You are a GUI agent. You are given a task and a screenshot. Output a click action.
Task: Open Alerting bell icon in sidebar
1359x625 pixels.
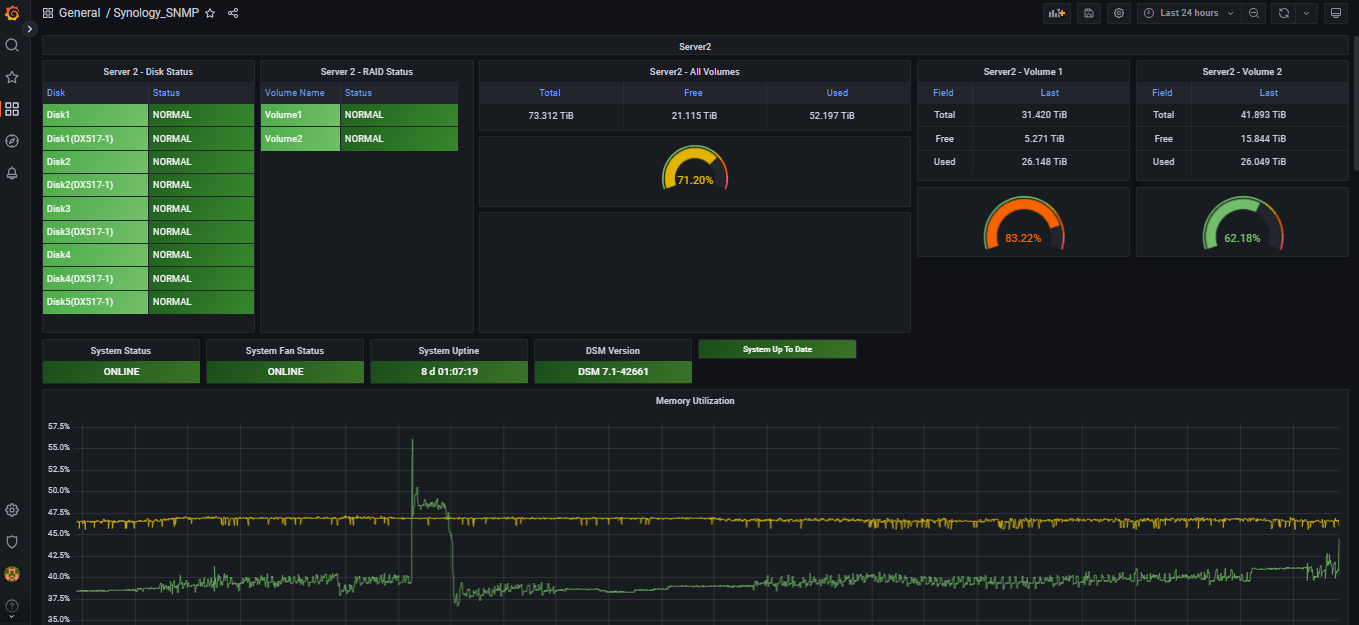(x=12, y=173)
